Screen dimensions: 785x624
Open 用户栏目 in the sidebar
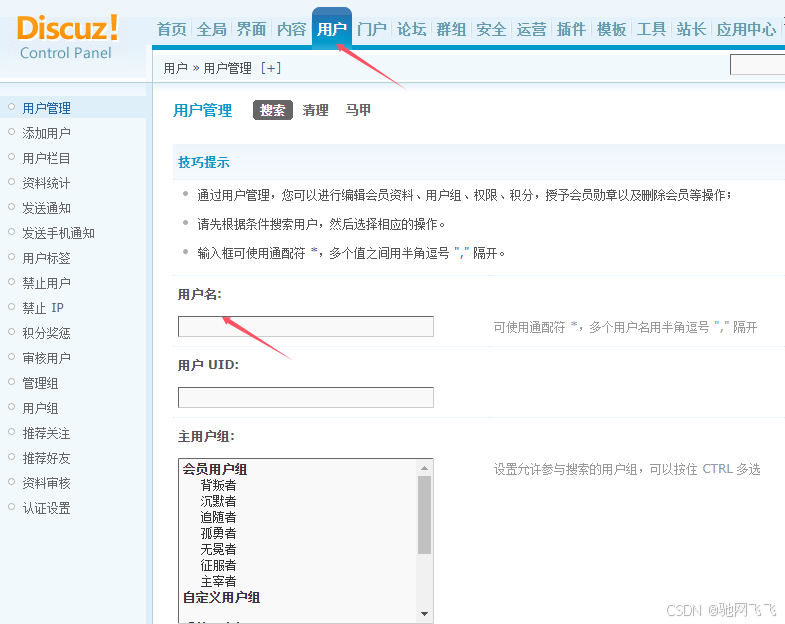(46, 158)
